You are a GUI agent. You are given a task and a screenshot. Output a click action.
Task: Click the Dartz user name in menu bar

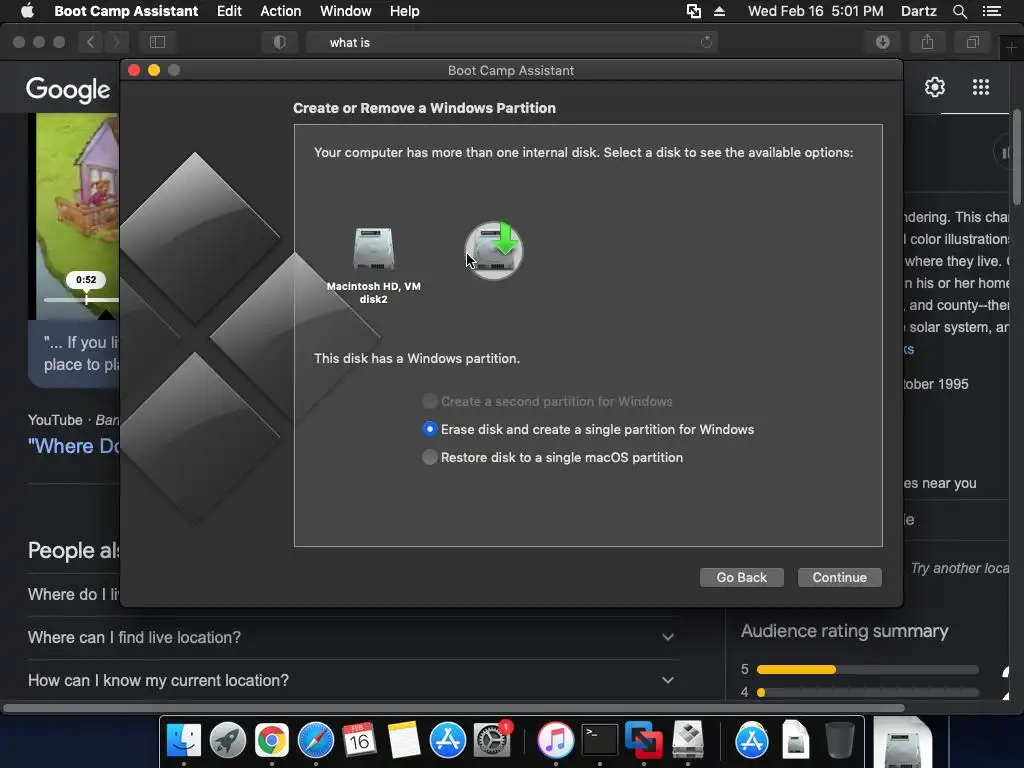pyautogui.click(x=918, y=11)
